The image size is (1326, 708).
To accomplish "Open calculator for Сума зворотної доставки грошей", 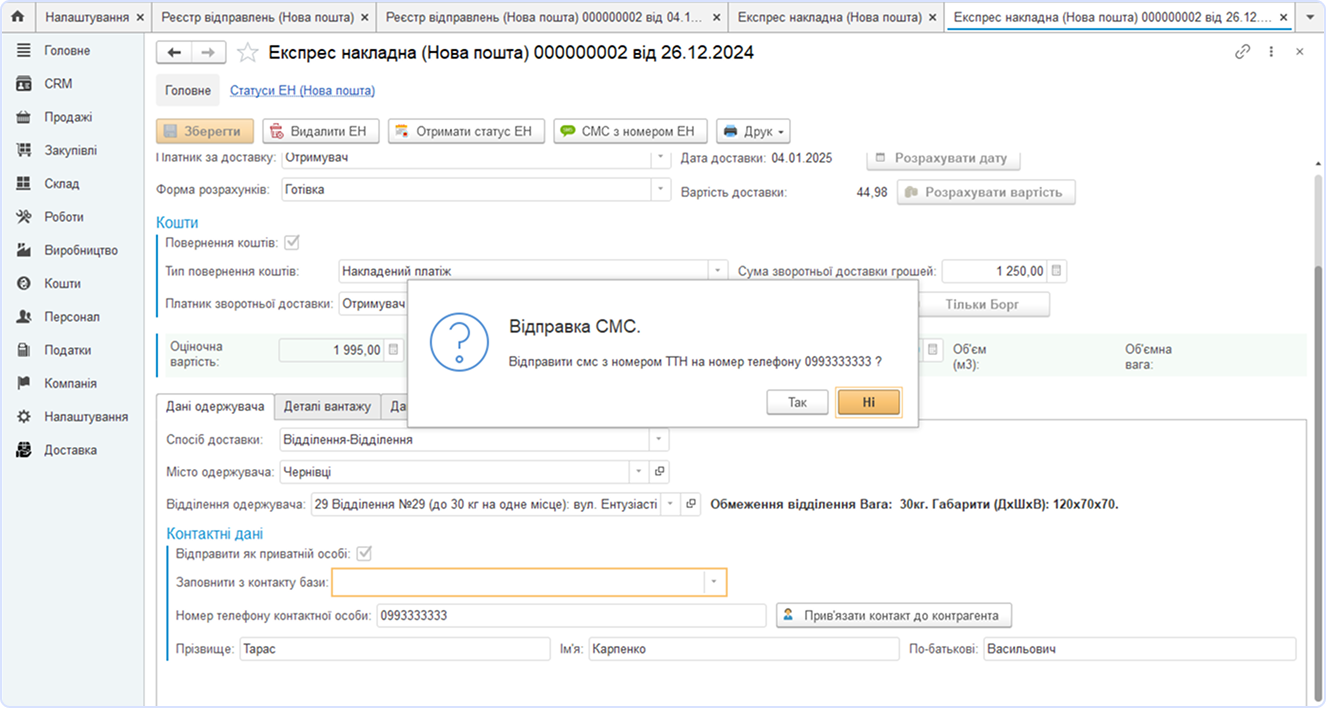I will click(x=1058, y=271).
